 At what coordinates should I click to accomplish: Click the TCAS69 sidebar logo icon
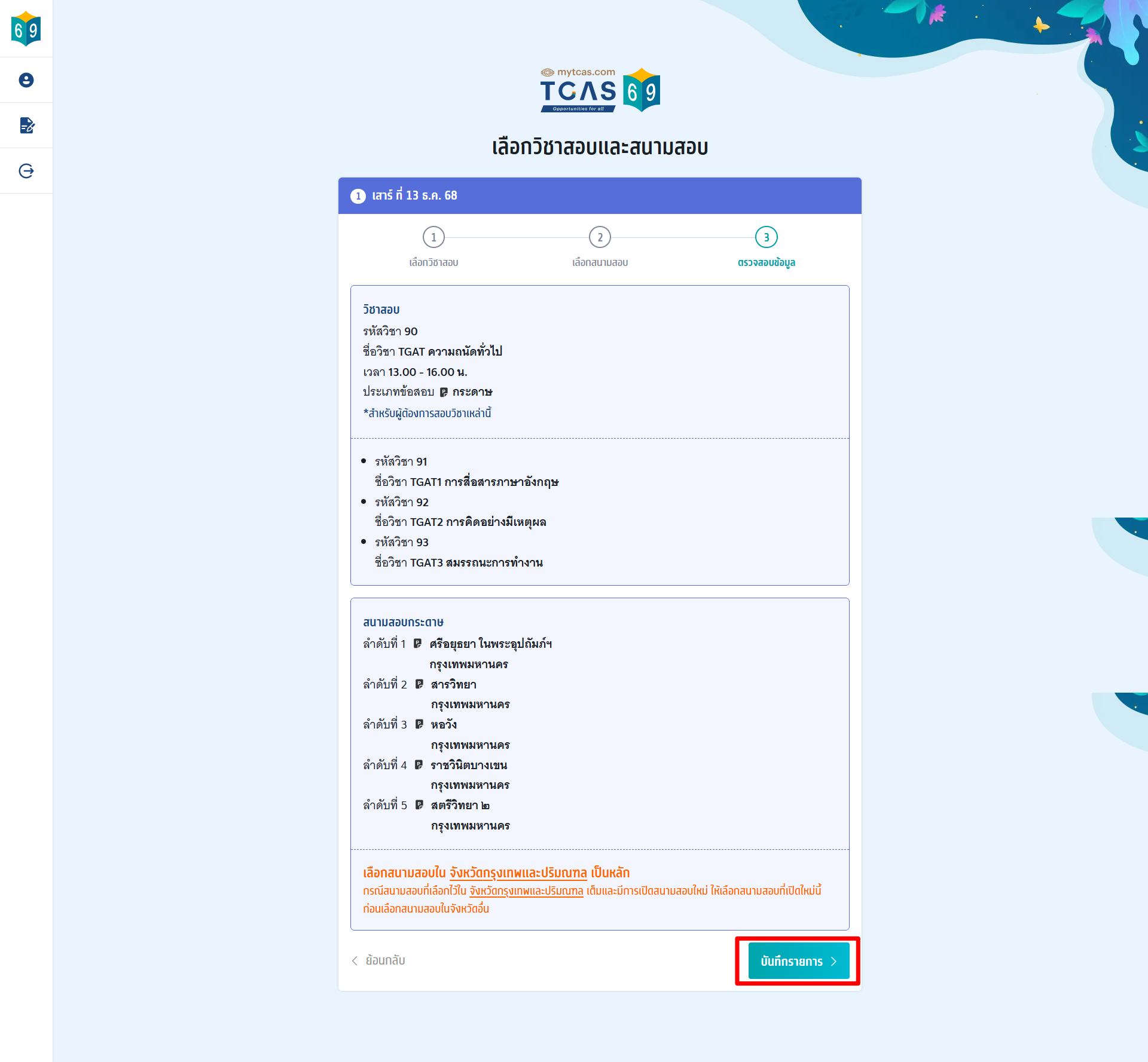click(x=26, y=29)
